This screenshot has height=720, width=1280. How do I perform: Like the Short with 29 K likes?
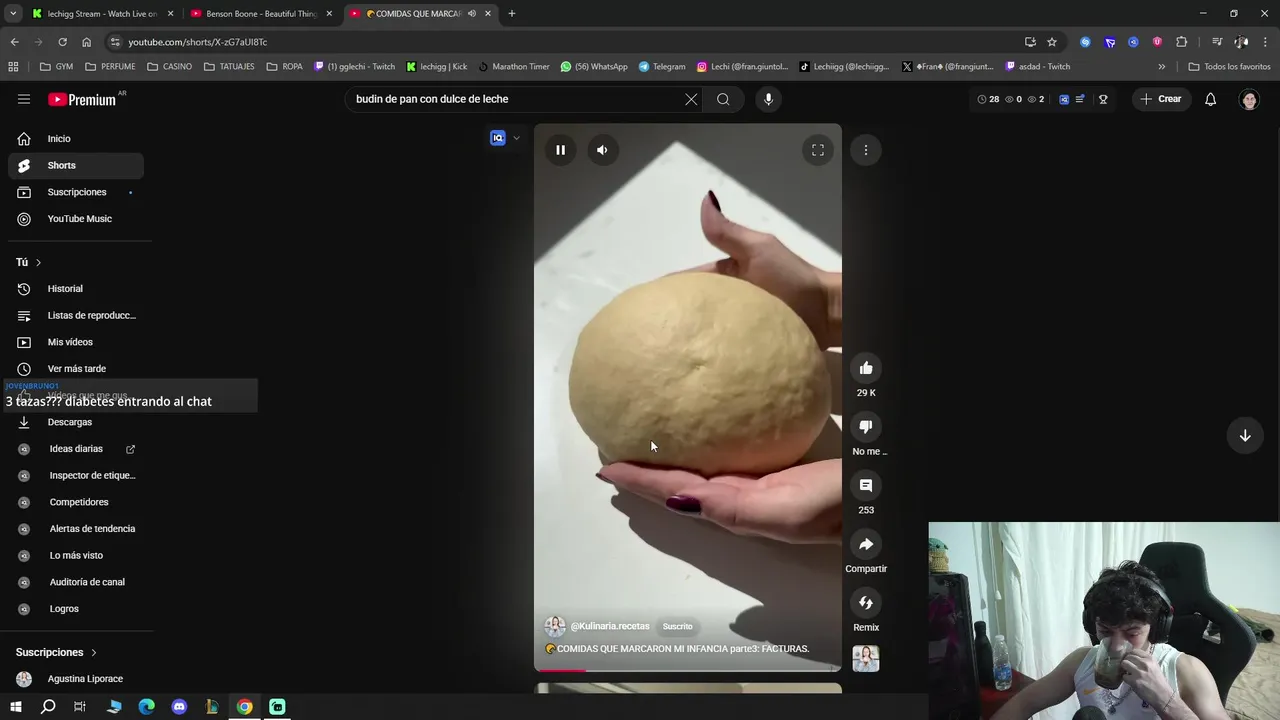[x=866, y=368]
